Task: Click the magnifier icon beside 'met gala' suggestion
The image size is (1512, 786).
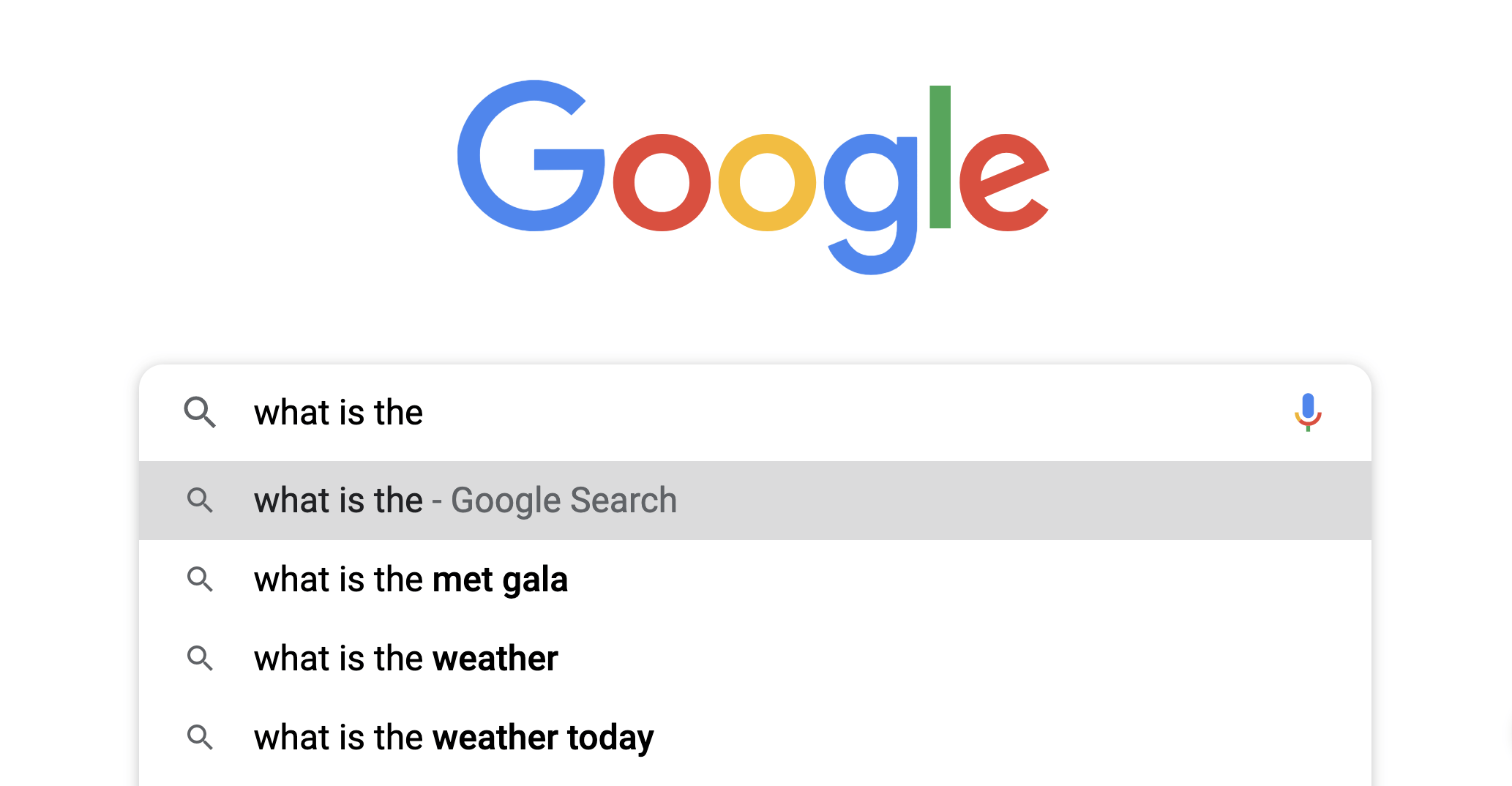Action: point(200,579)
